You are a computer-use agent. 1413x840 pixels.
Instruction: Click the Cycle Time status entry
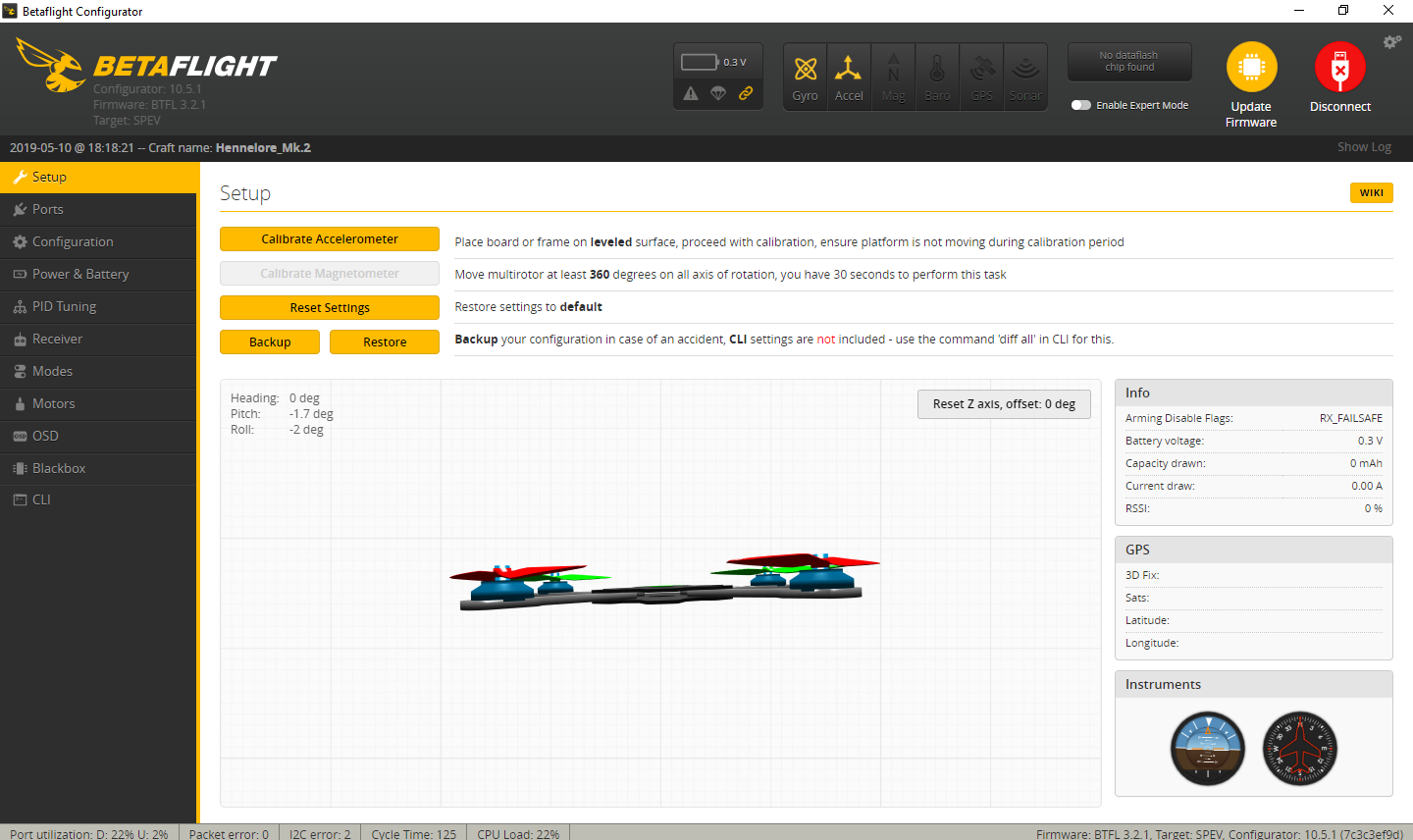click(x=414, y=833)
